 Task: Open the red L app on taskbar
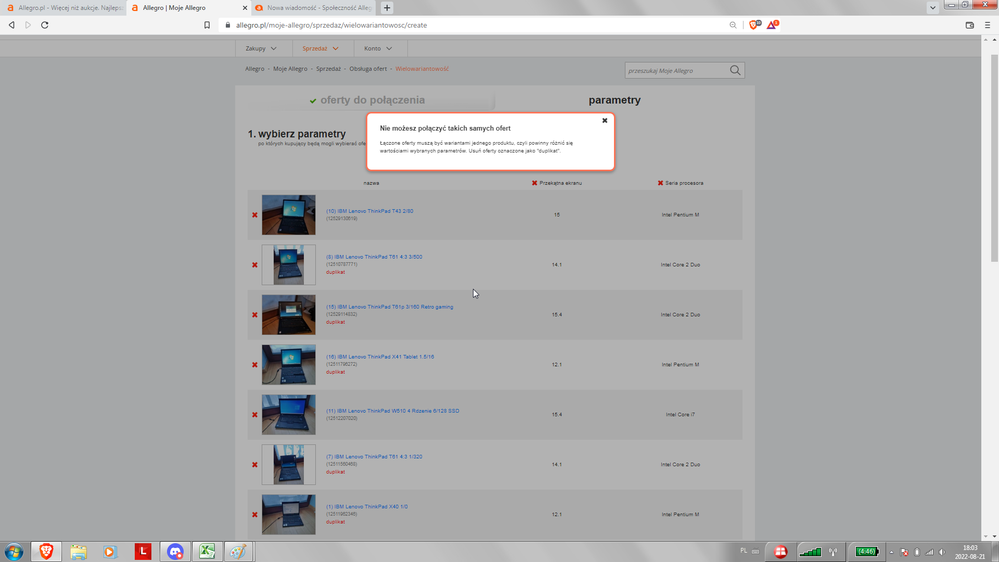click(x=143, y=552)
